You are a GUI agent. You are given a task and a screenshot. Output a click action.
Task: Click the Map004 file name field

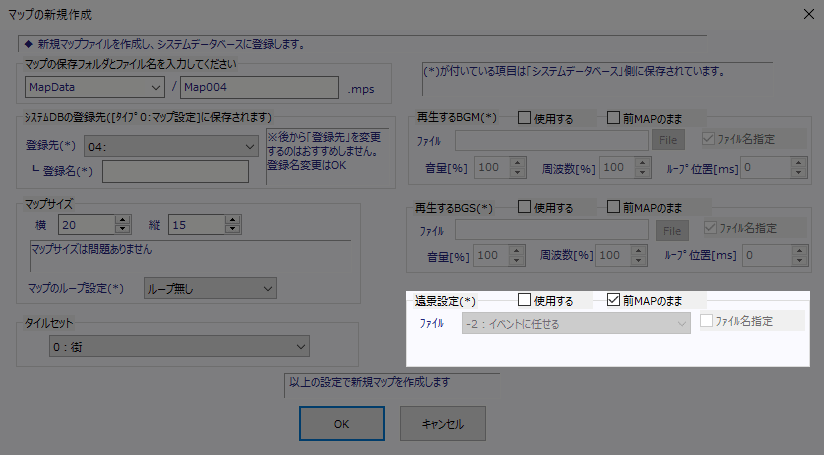coord(259,87)
